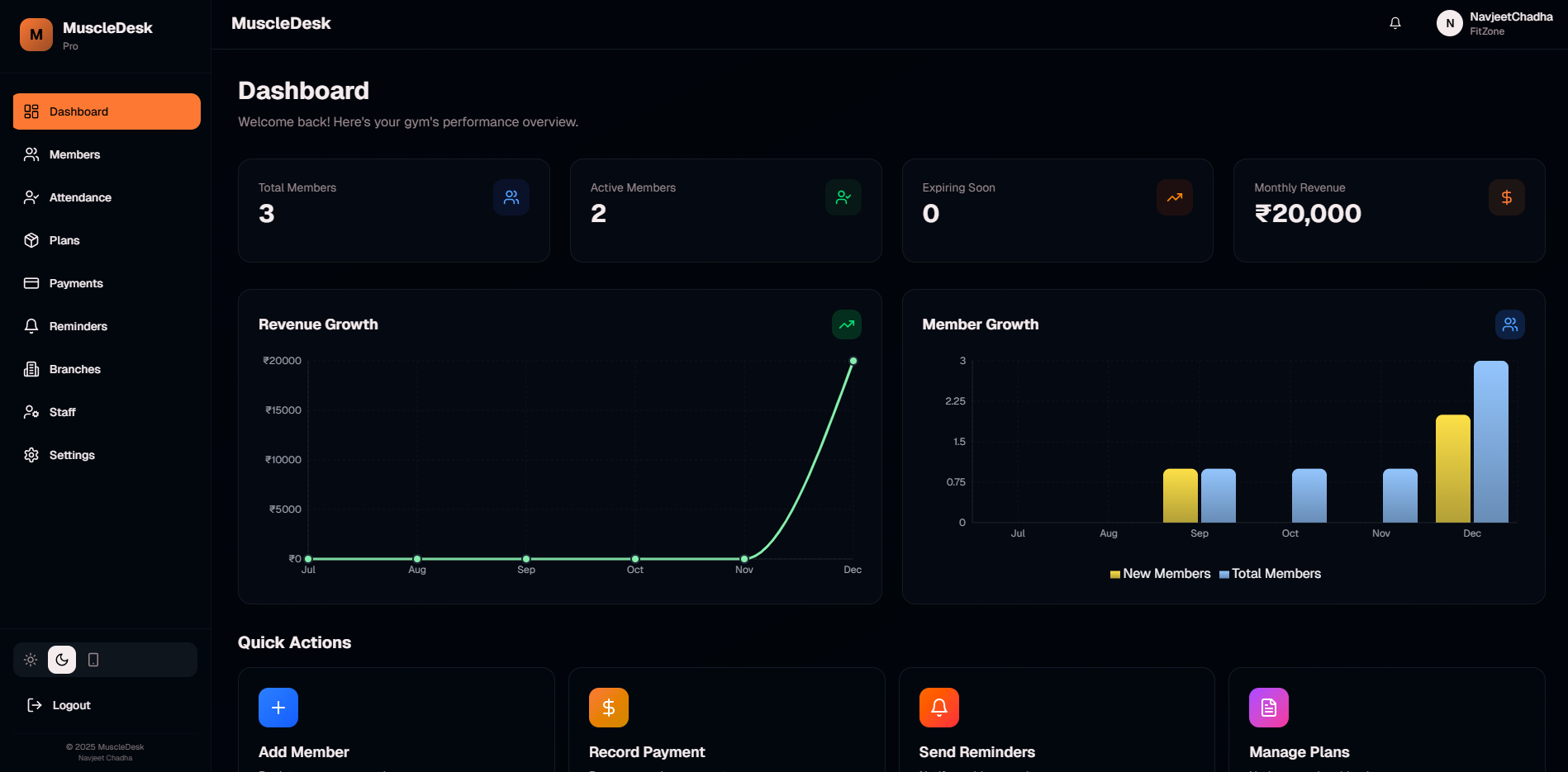The width and height of the screenshot is (1568, 772).
Task: Click the Branches sidebar icon
Action: tap(31, 368)
